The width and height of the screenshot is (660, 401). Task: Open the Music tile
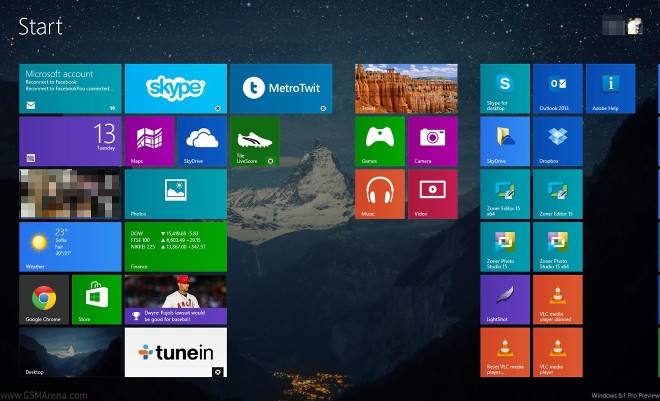tap(380, 194)
